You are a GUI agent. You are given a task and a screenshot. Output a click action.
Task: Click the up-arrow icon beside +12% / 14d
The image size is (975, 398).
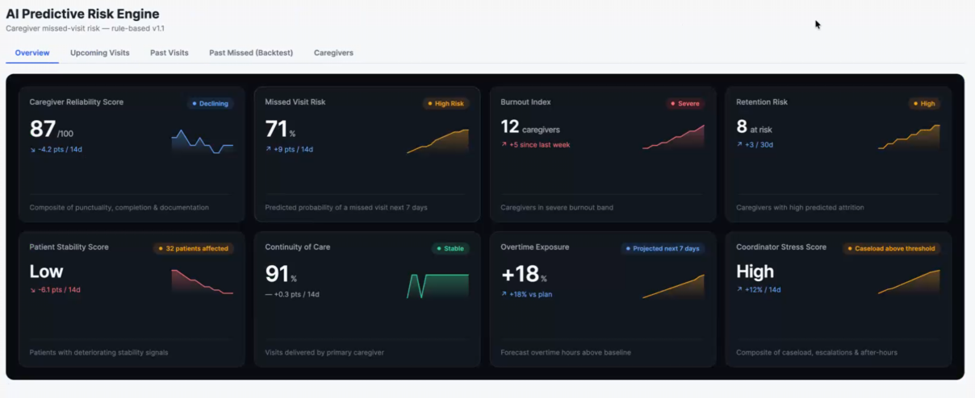739,289
